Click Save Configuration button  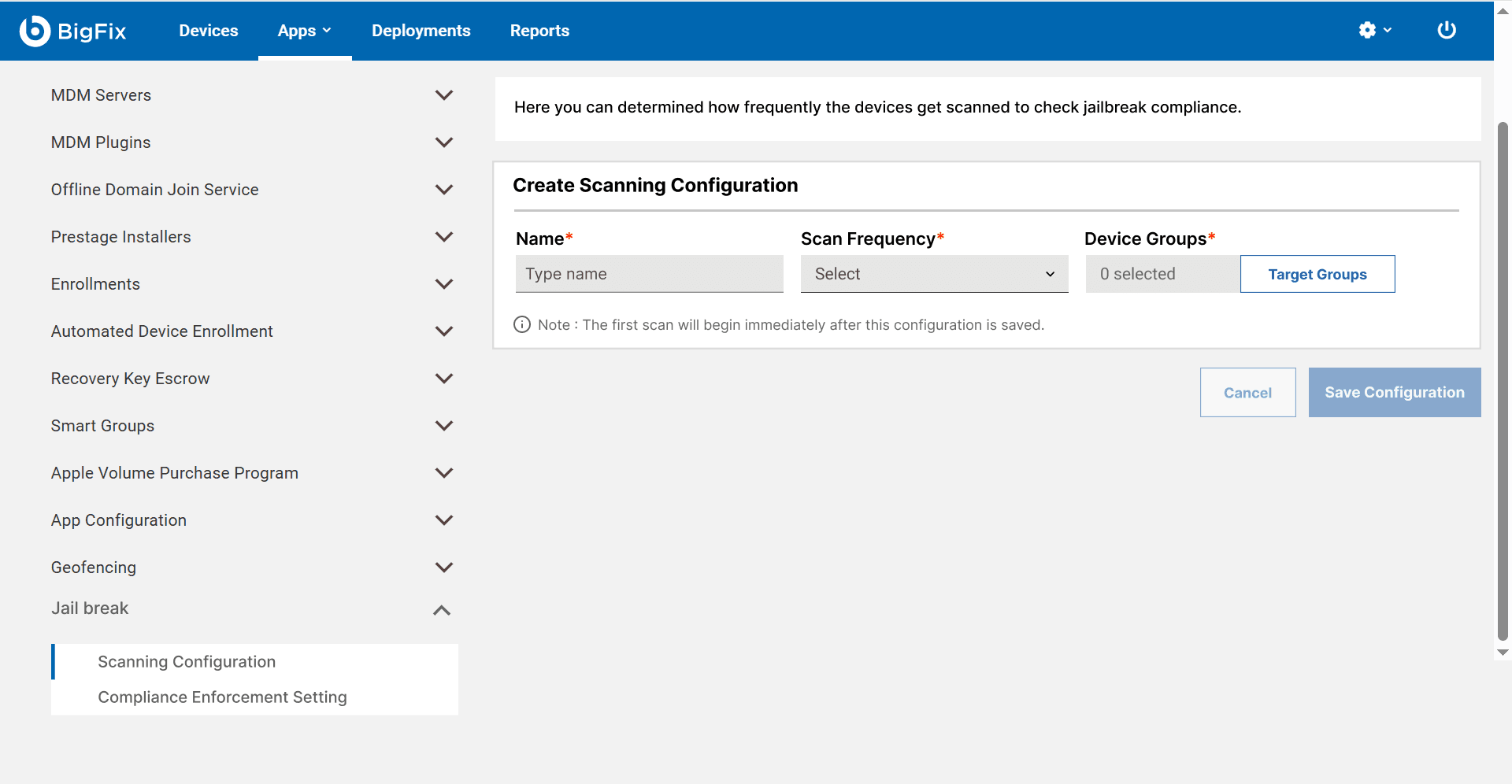[x=1395, y=392]
